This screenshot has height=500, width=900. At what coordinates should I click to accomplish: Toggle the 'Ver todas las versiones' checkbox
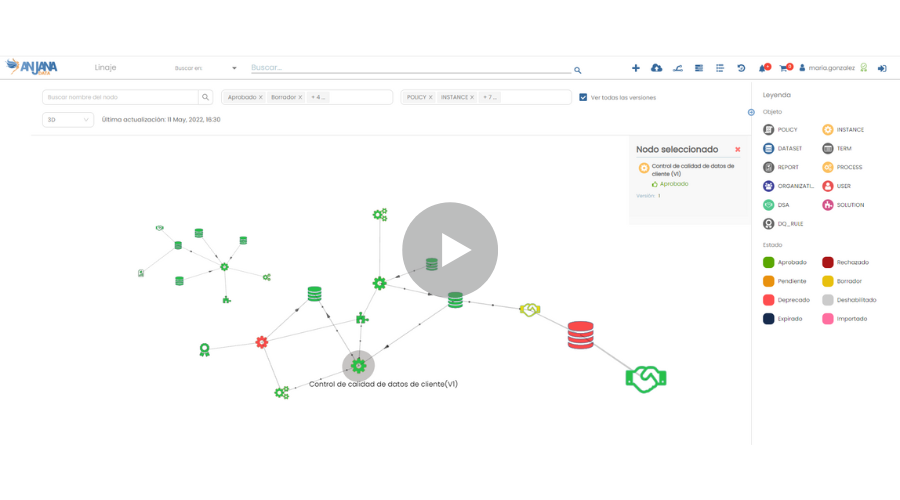click(x=583, y=97)
